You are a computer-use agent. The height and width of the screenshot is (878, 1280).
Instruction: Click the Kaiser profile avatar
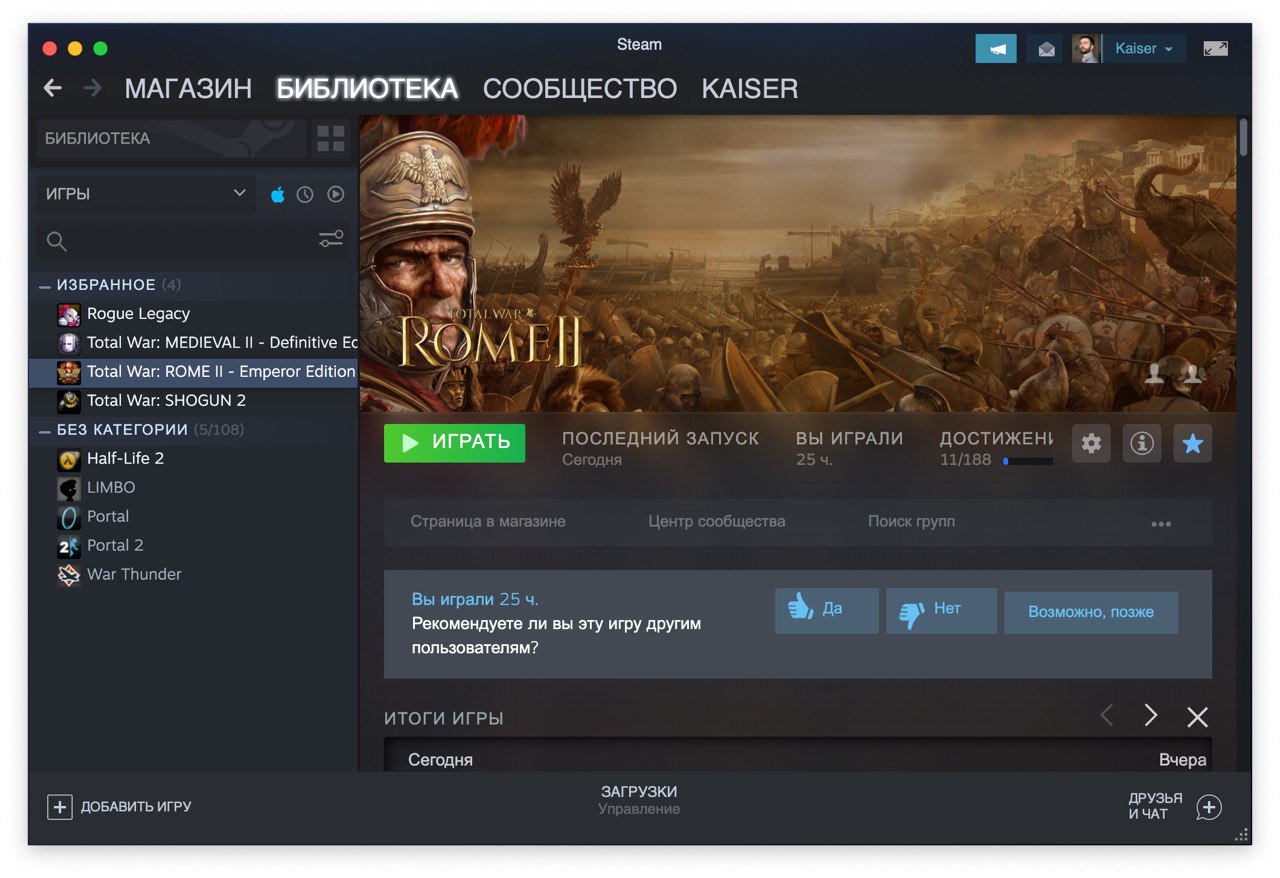tap(1086, 49)
